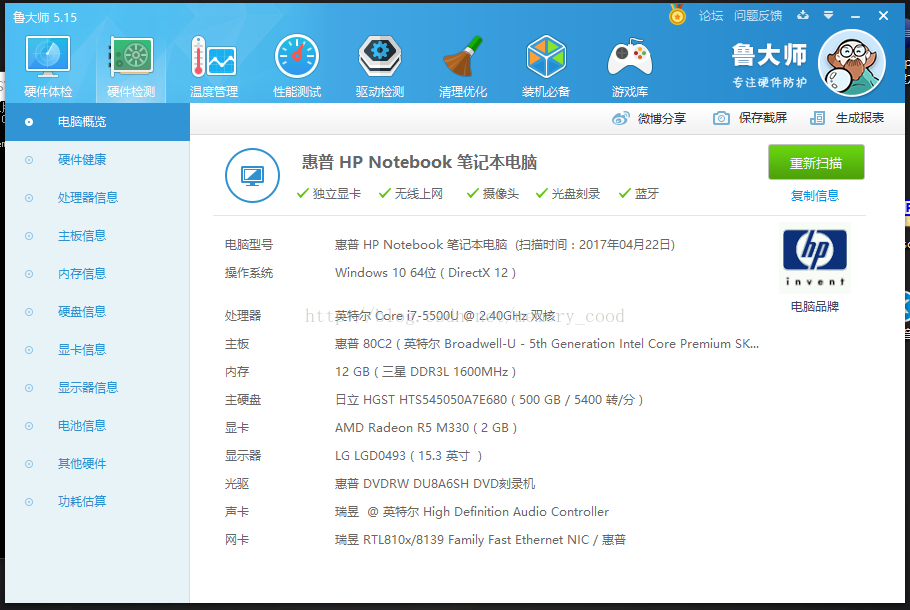Open 温度管理 temperature management icon

click(x=214, y=57)
